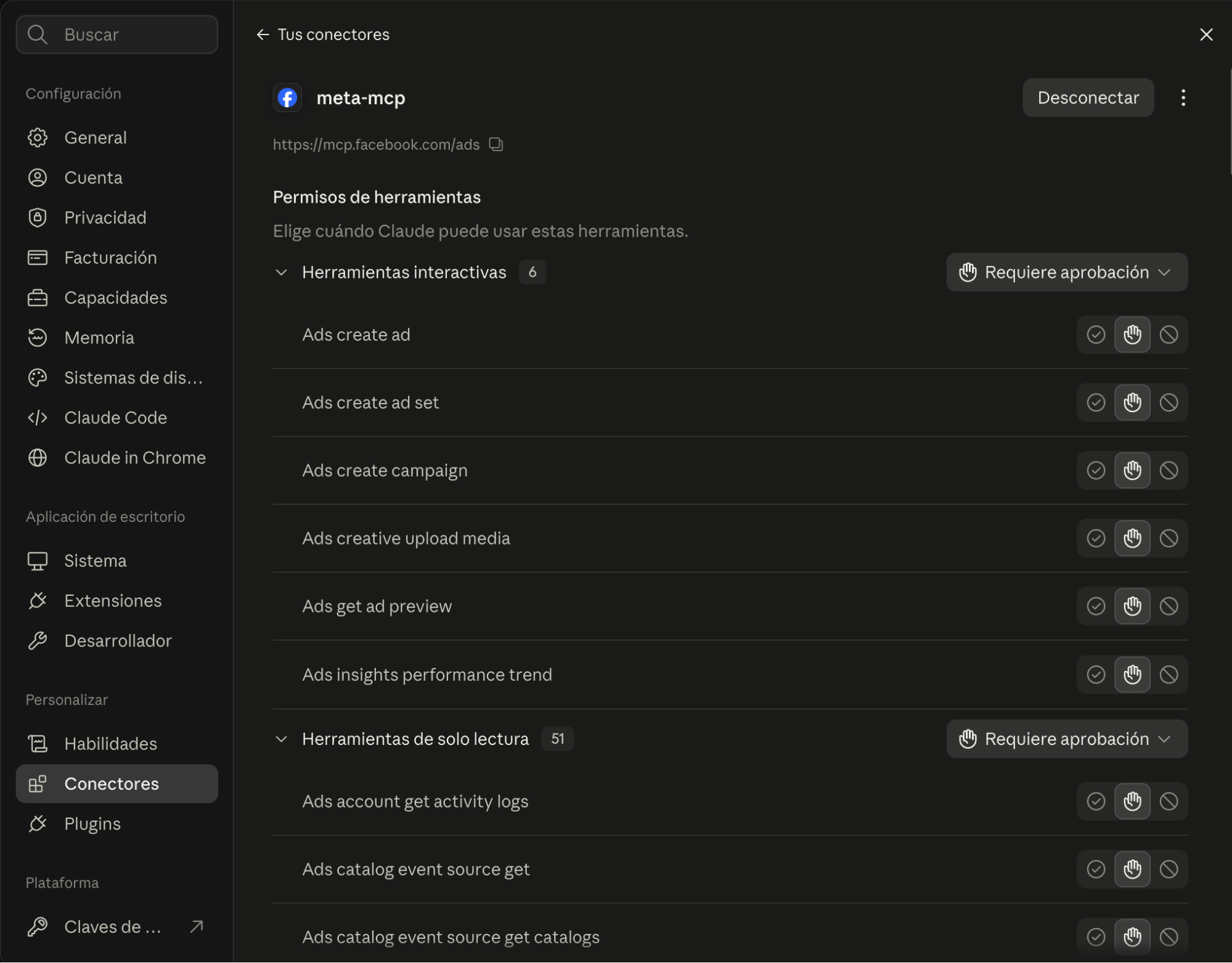The height and width of the screenshot is (963, 1232).
Task: Block Ads account get activity logs
Action: pos(1169,801)
